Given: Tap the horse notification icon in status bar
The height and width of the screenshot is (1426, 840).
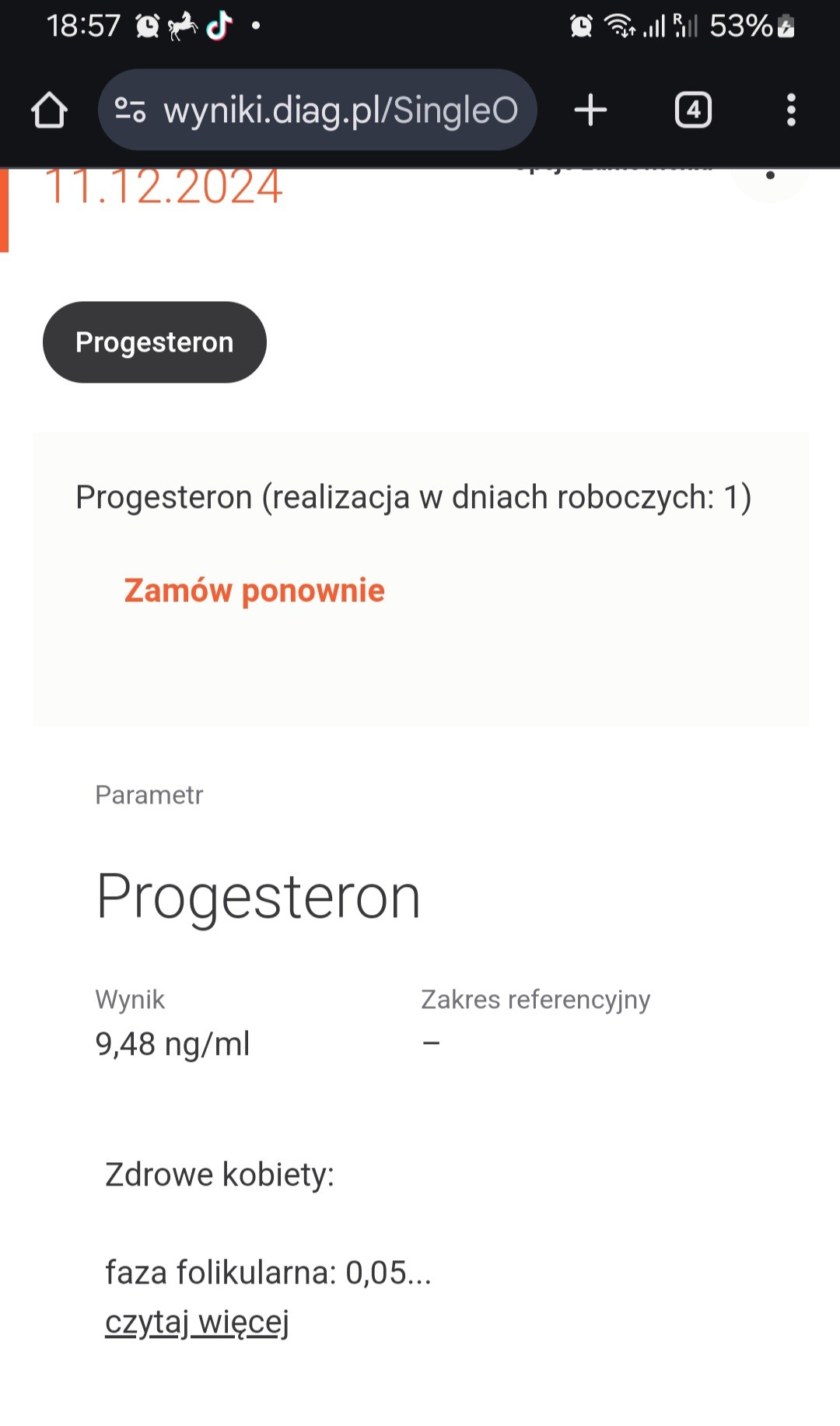Looking at the screenshot, I should pos(183,26).
